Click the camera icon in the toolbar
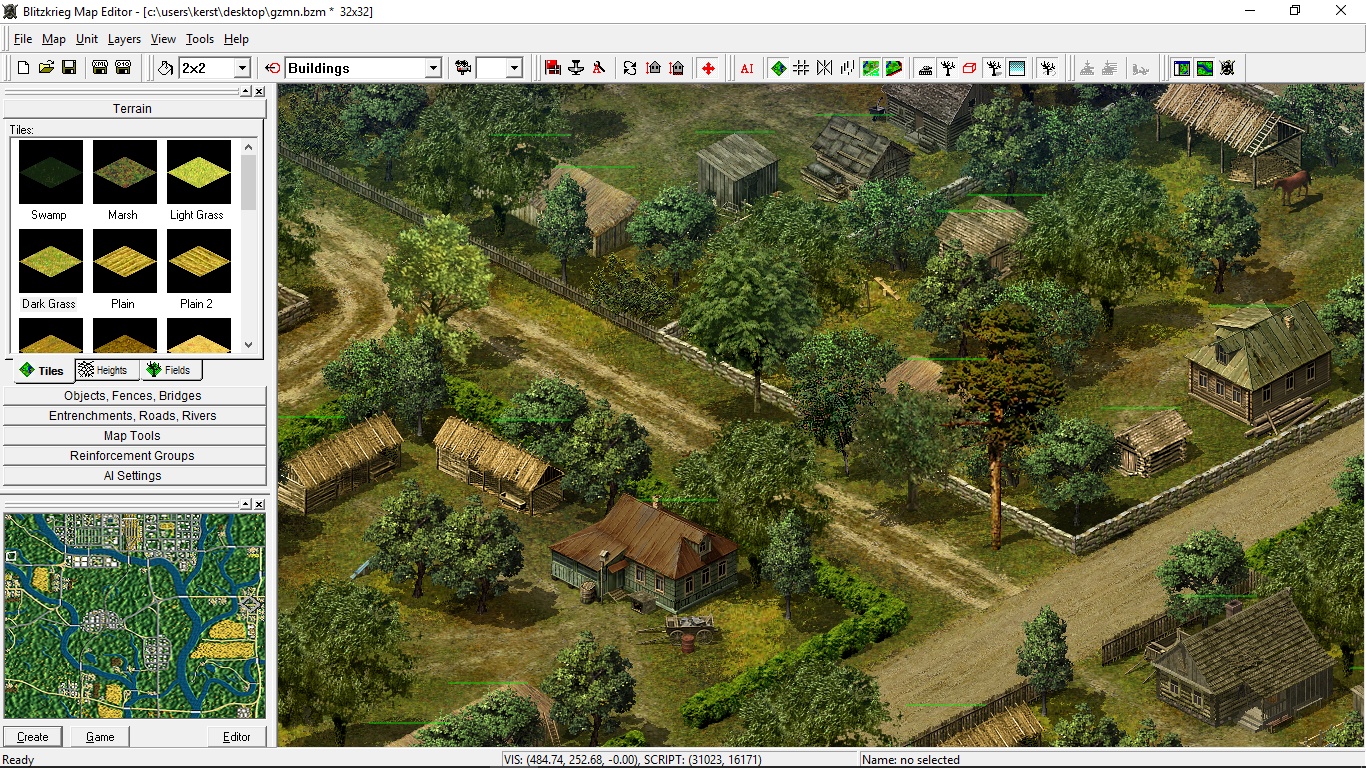 pos(463,68)
